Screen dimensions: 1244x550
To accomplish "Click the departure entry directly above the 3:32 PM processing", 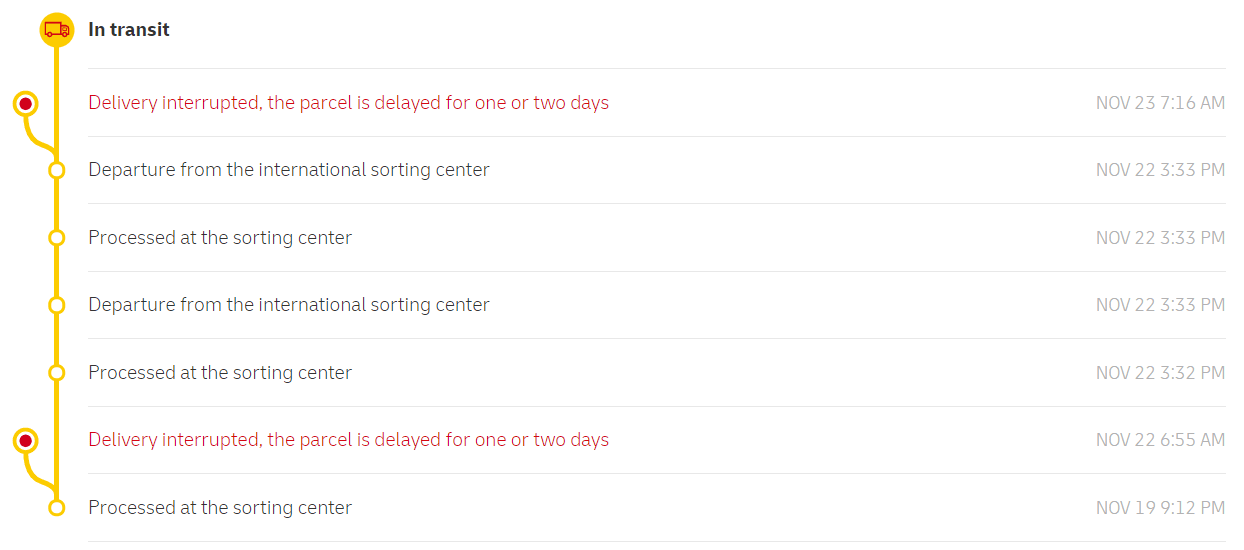I will click(x=289, y=305).
